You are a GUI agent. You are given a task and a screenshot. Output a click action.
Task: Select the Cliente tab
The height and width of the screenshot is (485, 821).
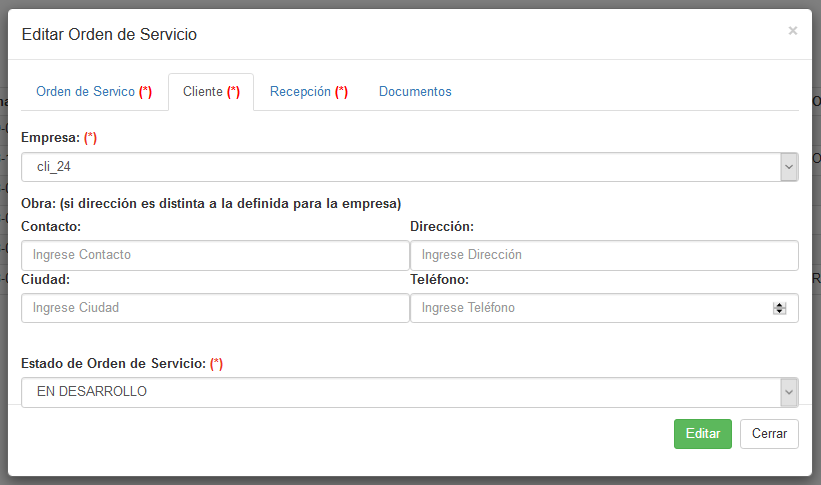[x=210, y=92]
